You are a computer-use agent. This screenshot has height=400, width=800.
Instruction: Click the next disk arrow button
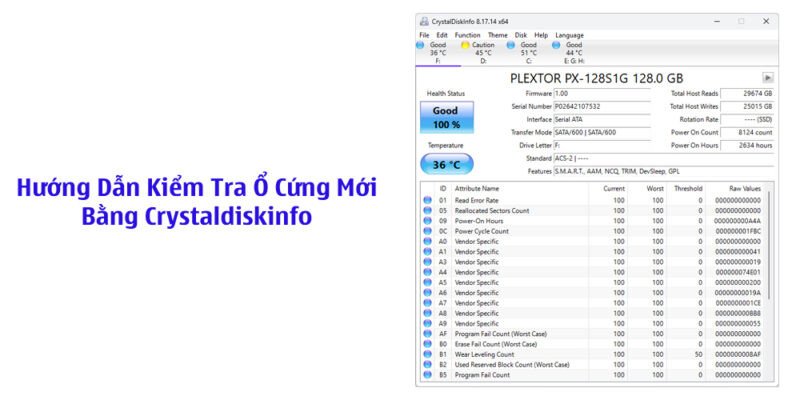click(x=767, y=78)
